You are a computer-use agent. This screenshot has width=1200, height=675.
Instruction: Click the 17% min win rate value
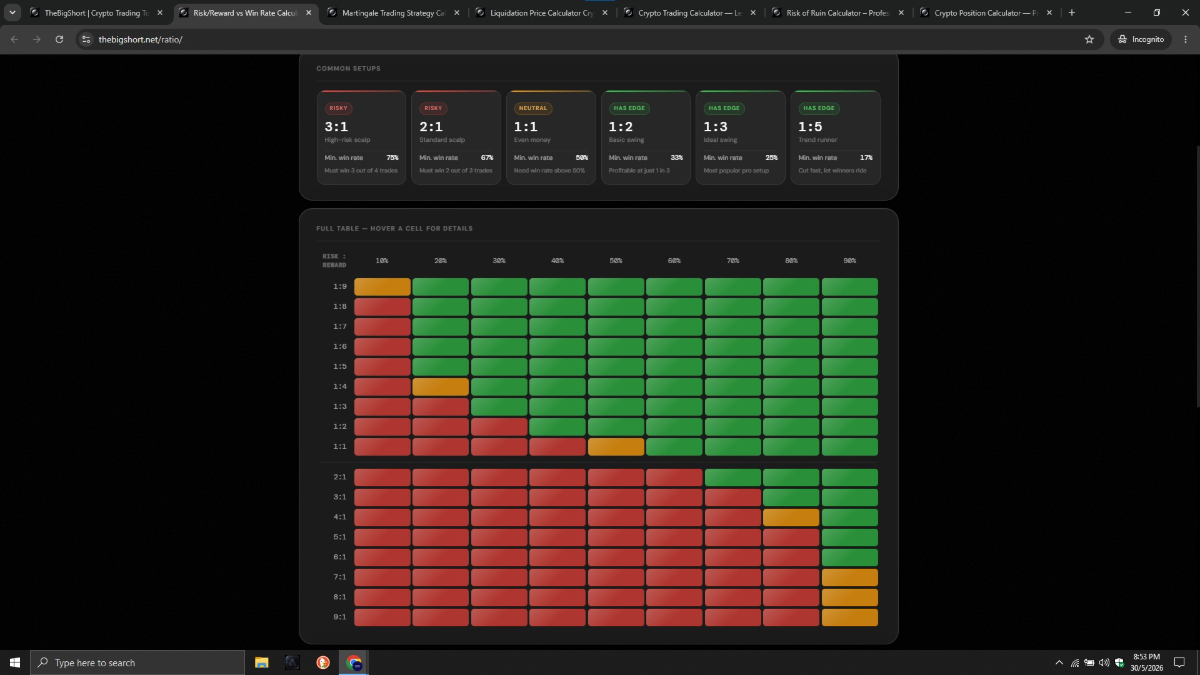point(866,158)
